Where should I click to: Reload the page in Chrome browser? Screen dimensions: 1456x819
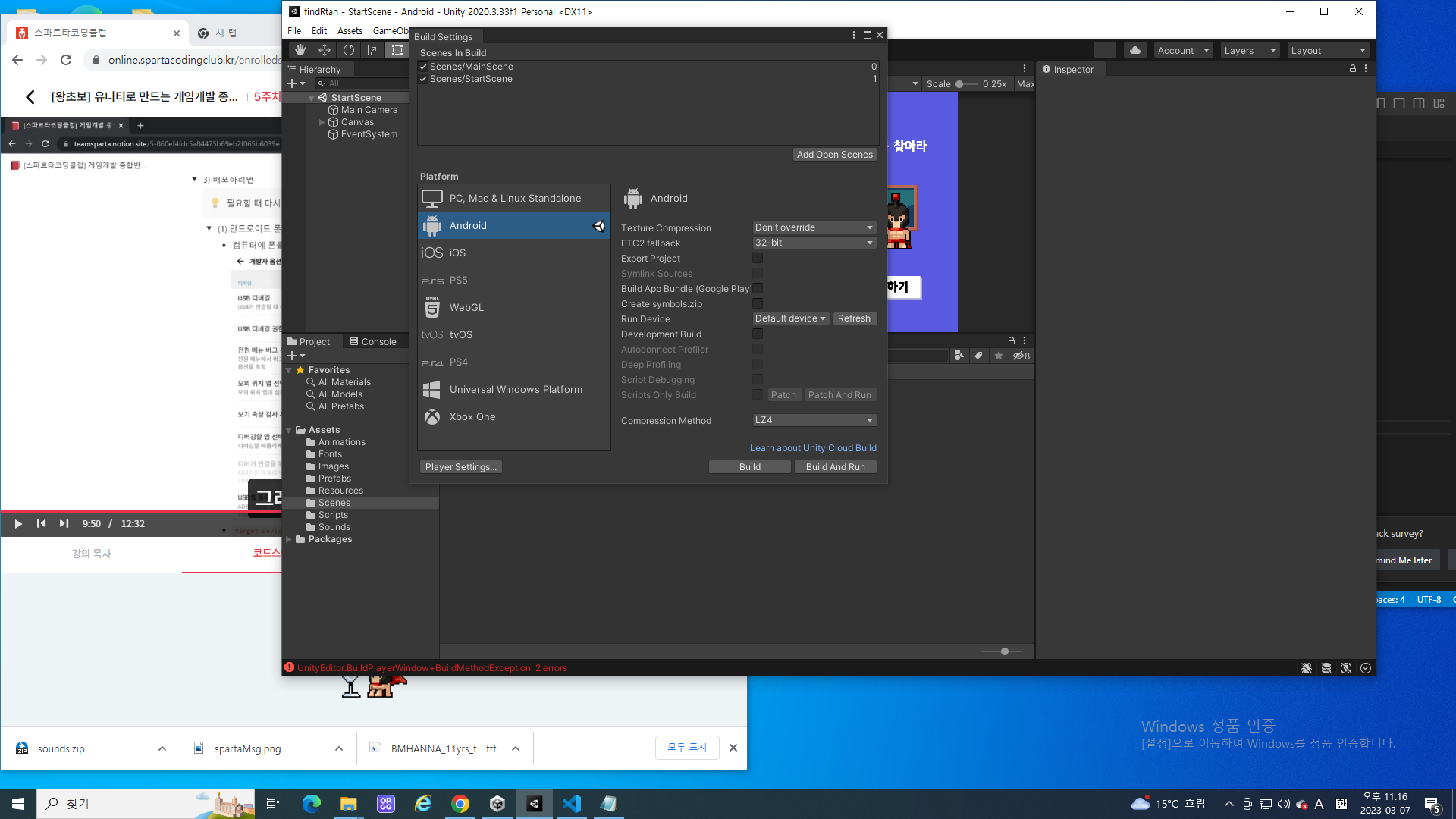pos(66,60)
